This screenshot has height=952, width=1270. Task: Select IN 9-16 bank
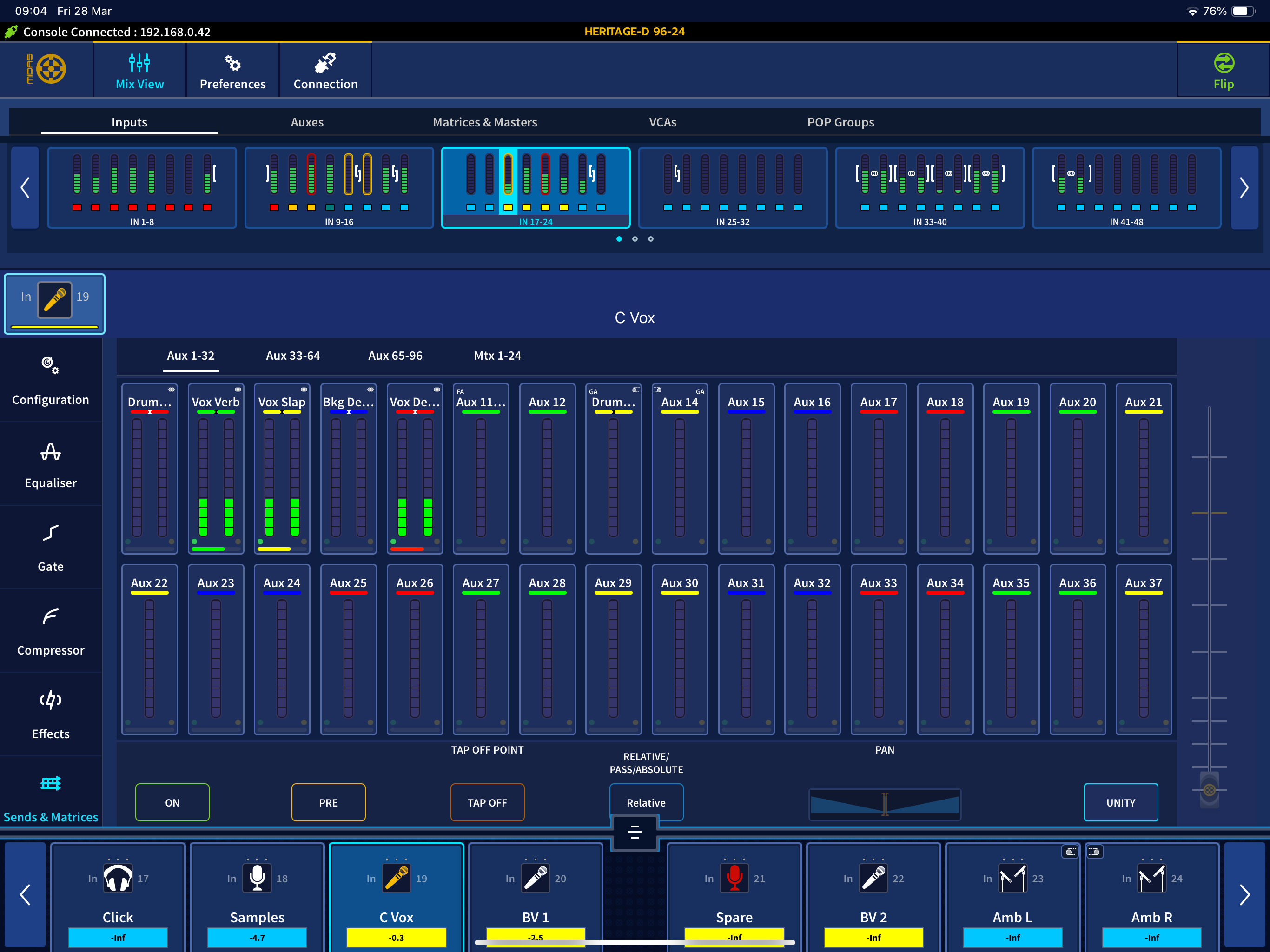(339, 188)
